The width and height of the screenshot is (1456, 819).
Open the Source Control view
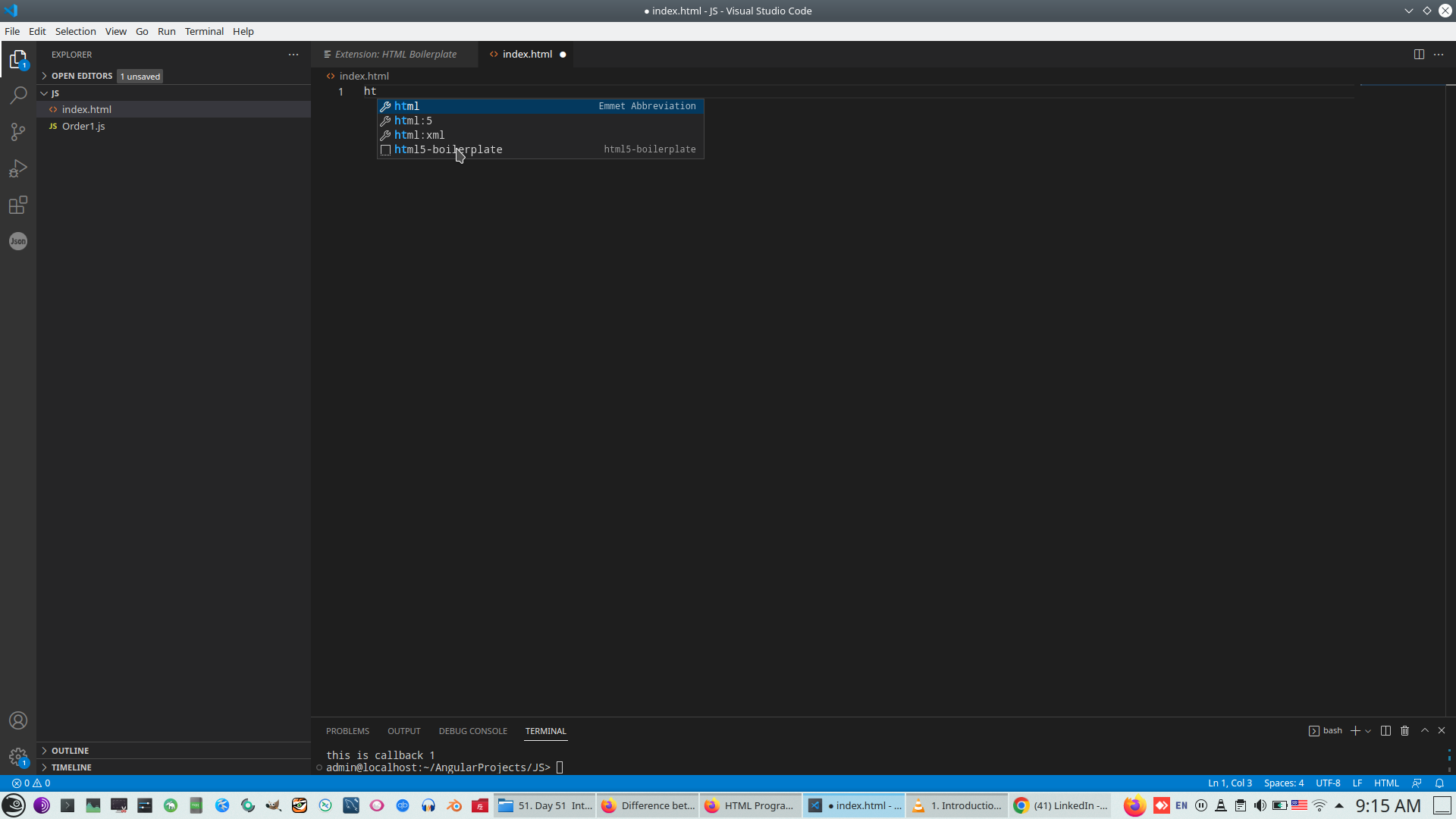coord(18,132)
